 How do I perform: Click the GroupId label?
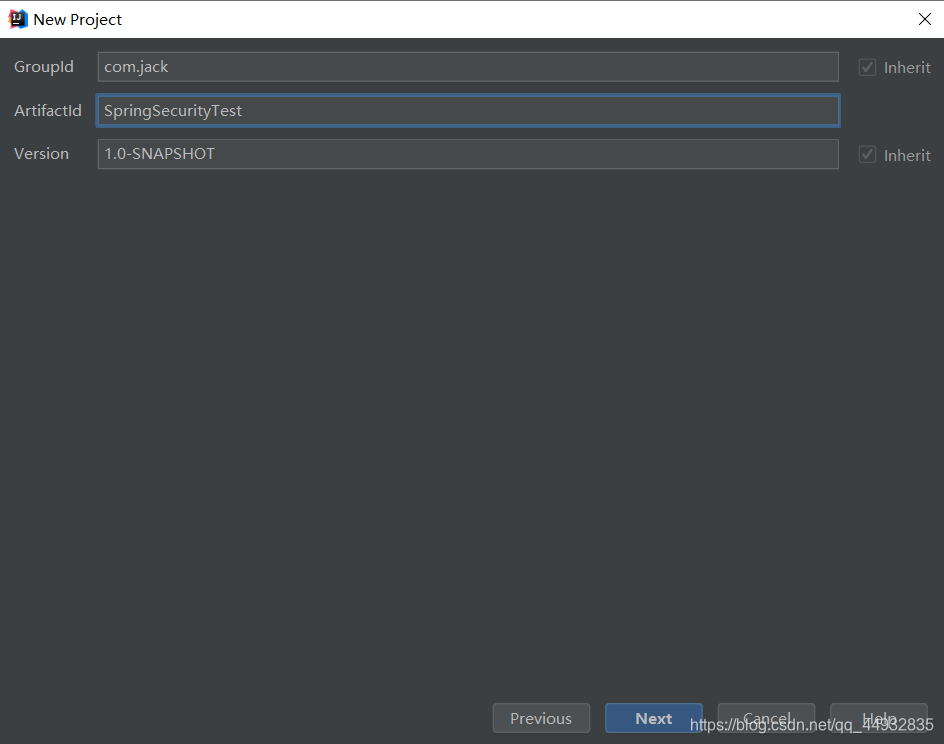click(44, 67)
